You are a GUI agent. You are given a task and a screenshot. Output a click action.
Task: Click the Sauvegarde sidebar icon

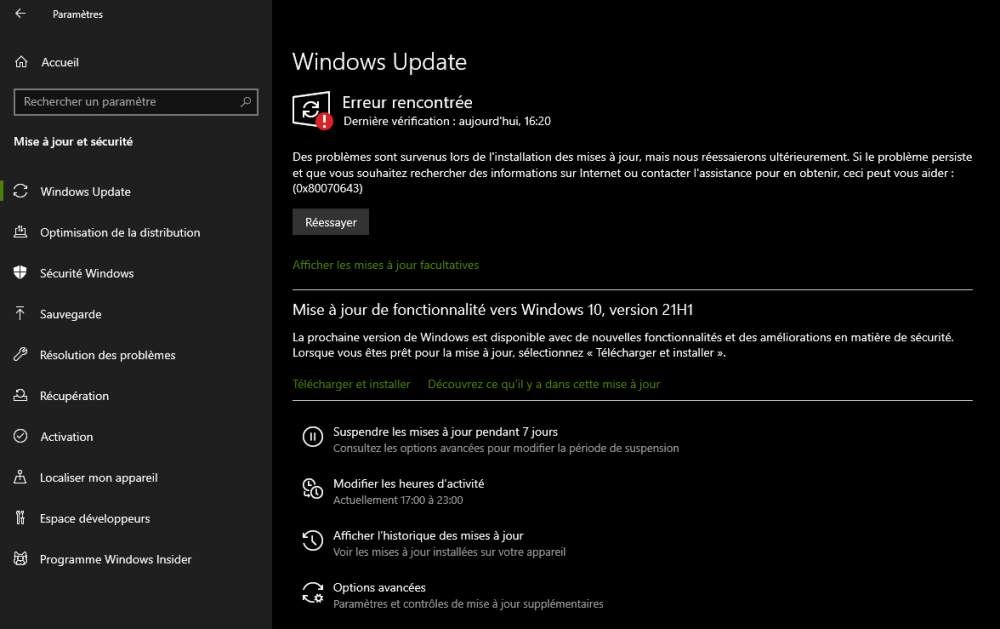(x=19, y=314)
